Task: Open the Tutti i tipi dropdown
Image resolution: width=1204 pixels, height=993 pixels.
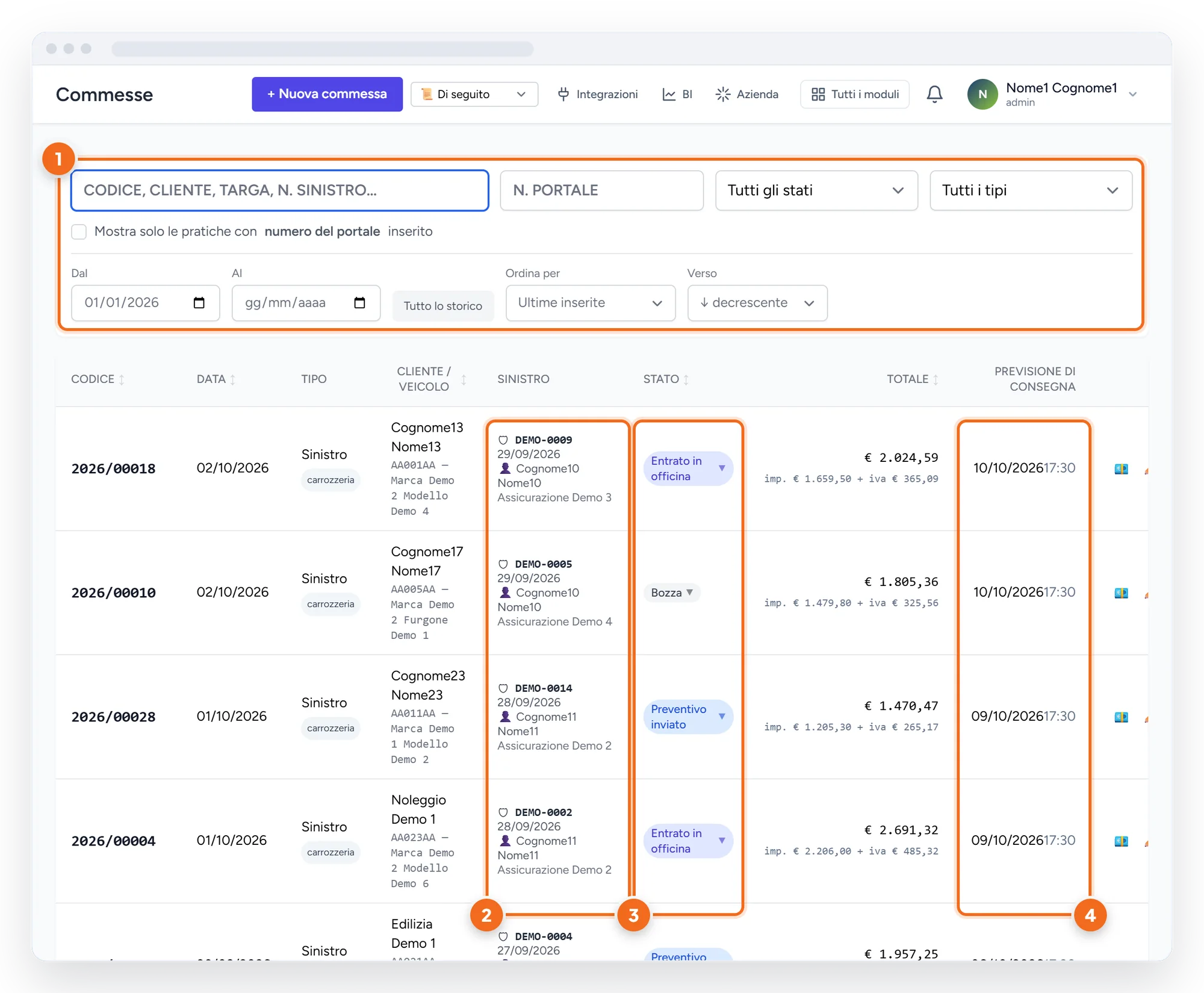Action: click(1031, 190)
